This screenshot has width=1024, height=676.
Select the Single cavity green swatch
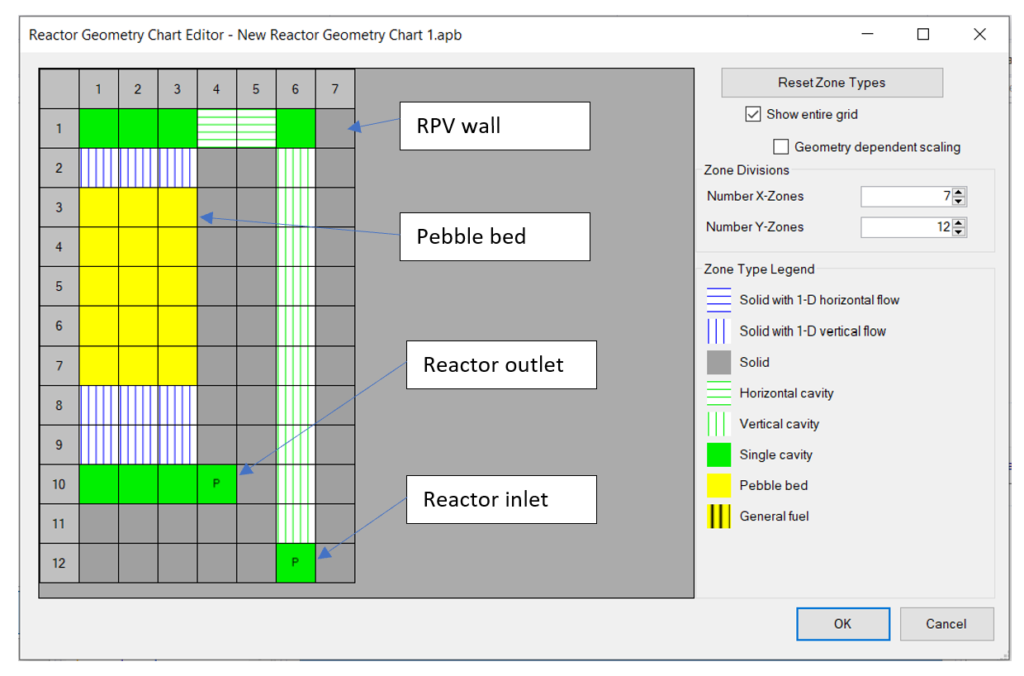point(718,455)
